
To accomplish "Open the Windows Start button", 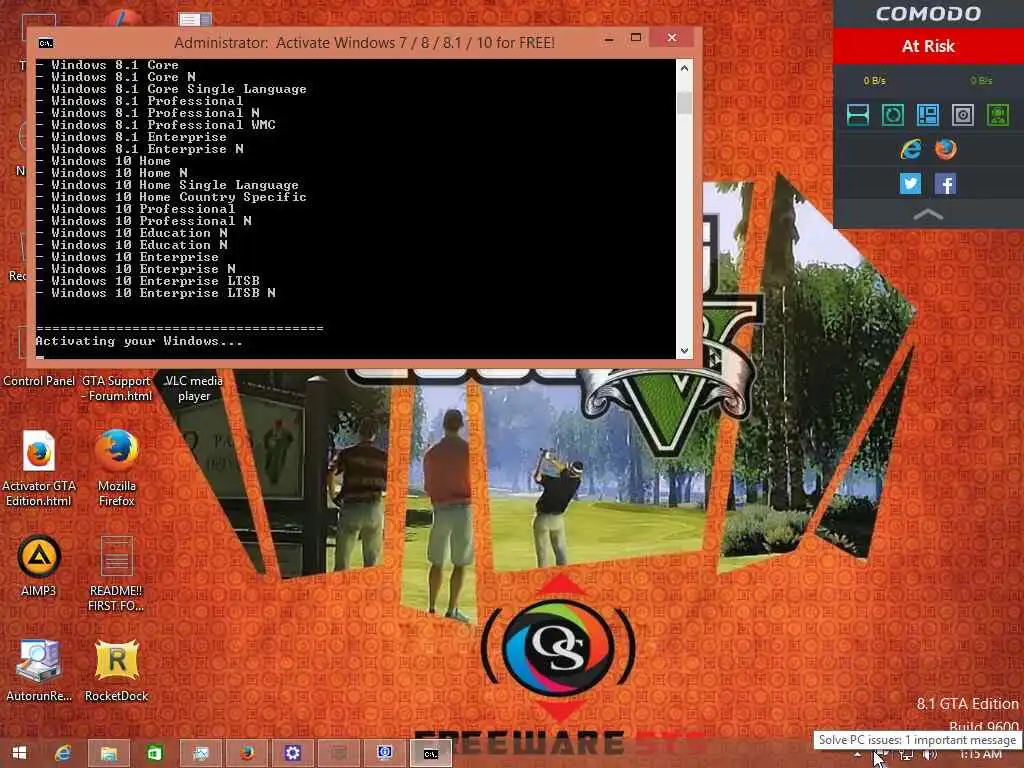I will click(20, 754).
